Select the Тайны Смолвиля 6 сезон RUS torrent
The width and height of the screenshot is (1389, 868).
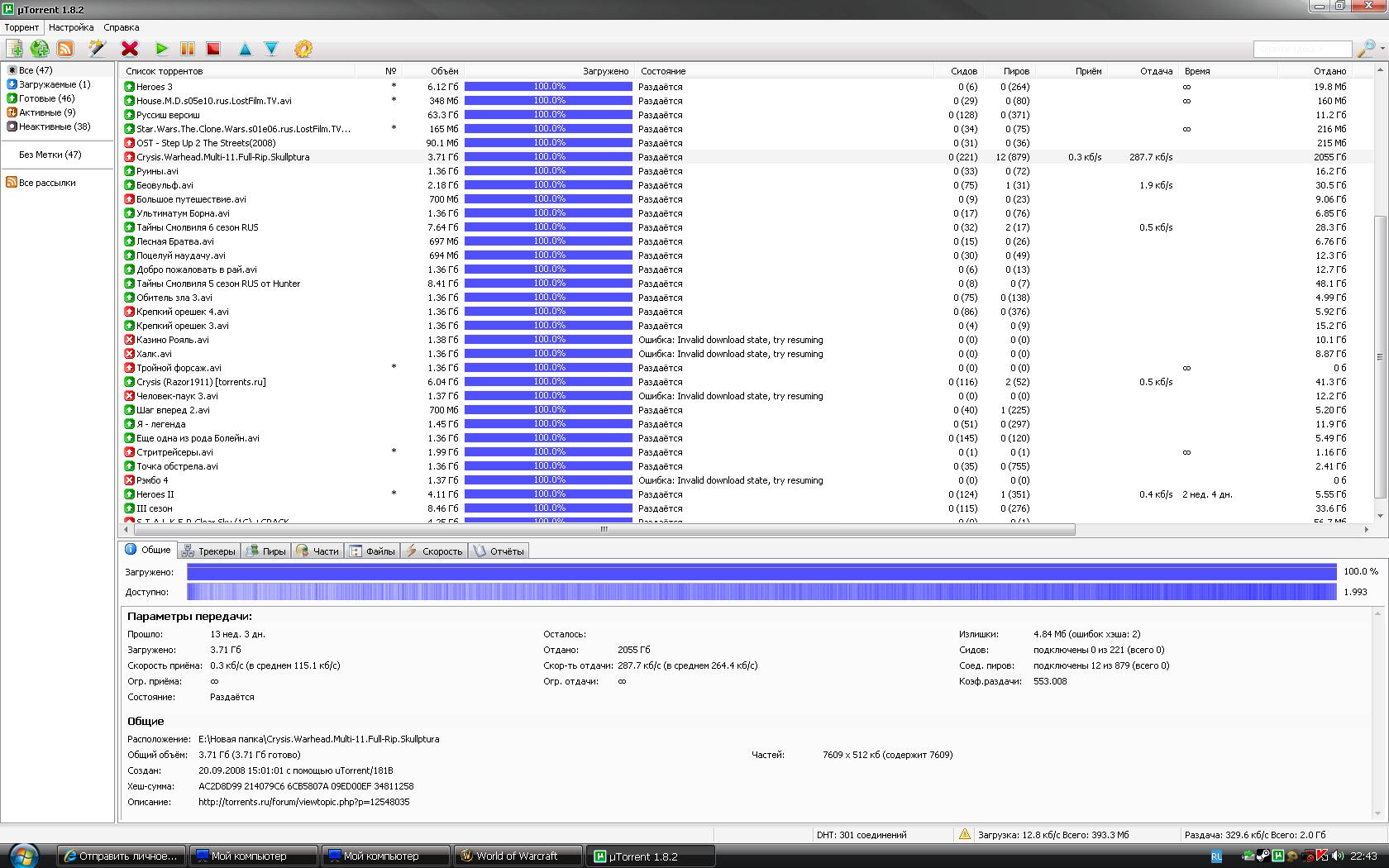746,227
